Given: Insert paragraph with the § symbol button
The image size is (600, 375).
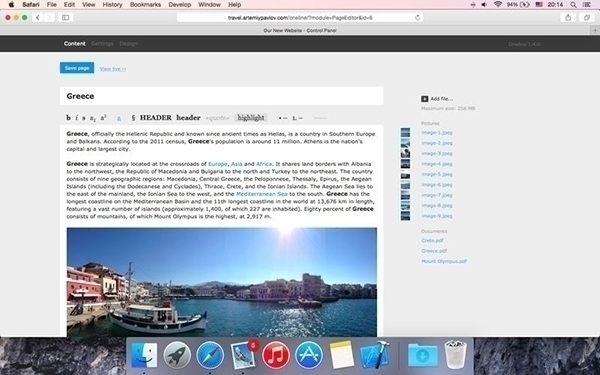Looking at the screenshot, I should pyautogui.click(x=133, y=118).
